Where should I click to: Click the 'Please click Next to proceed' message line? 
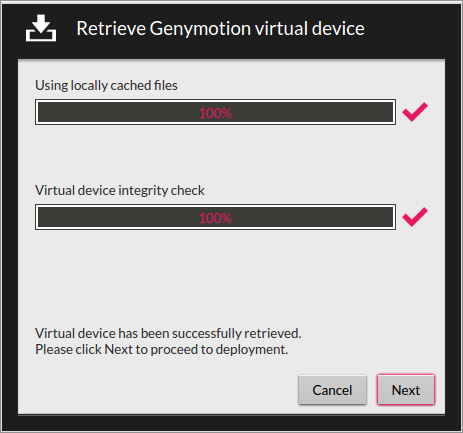coord(161,349)
